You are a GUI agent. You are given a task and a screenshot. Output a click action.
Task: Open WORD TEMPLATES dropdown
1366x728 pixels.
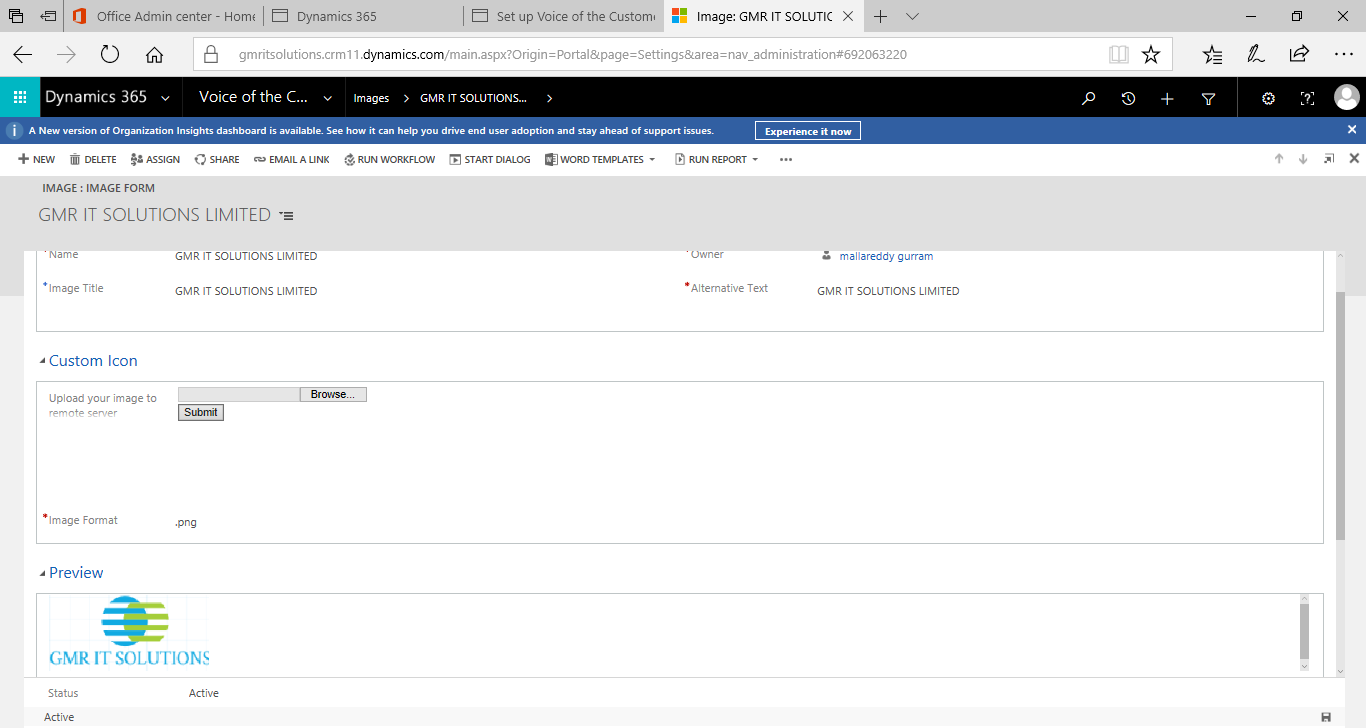[600, 159]
